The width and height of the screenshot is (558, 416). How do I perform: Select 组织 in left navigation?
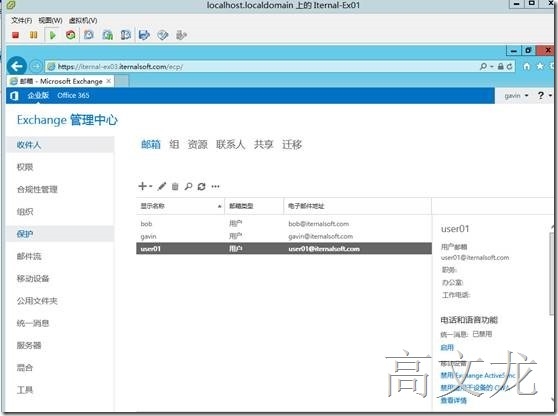point(25,212)
